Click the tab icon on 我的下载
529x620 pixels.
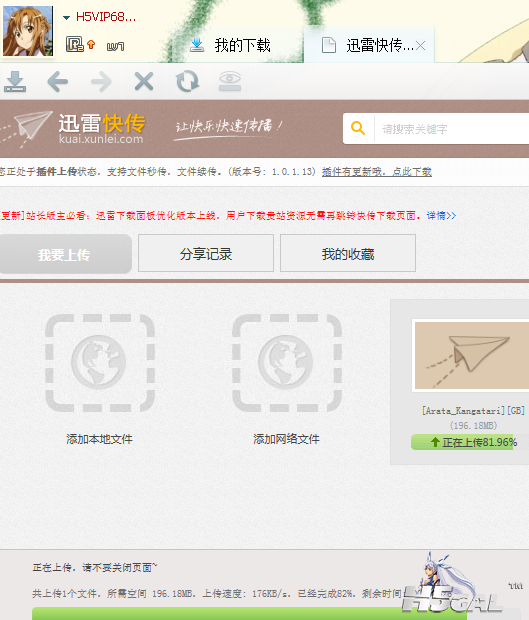(197, 45)
